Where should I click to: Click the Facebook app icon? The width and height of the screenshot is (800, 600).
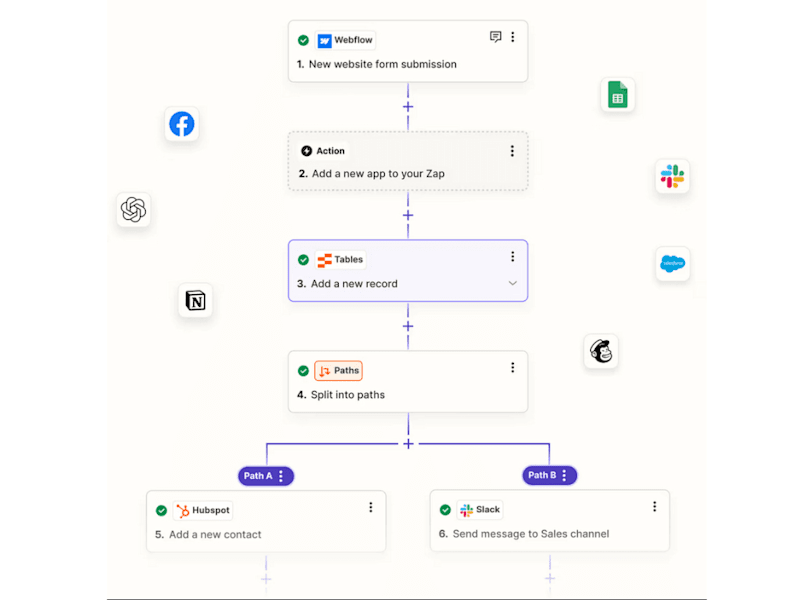(182, 124)
